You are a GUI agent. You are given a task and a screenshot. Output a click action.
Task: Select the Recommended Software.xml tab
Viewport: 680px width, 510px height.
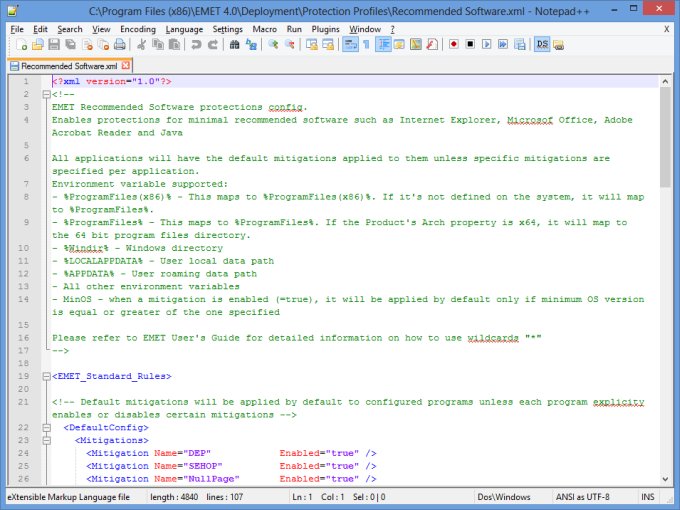[69, 66]
